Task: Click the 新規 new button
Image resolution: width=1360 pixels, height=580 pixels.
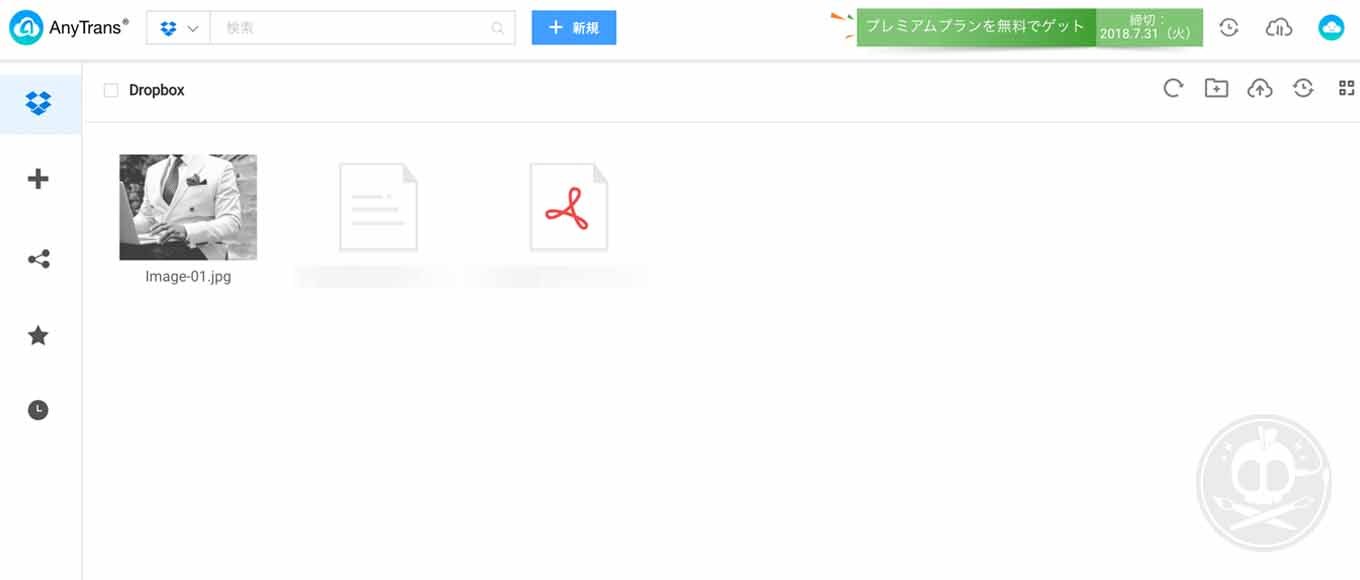Action: (x=574, y=28)
